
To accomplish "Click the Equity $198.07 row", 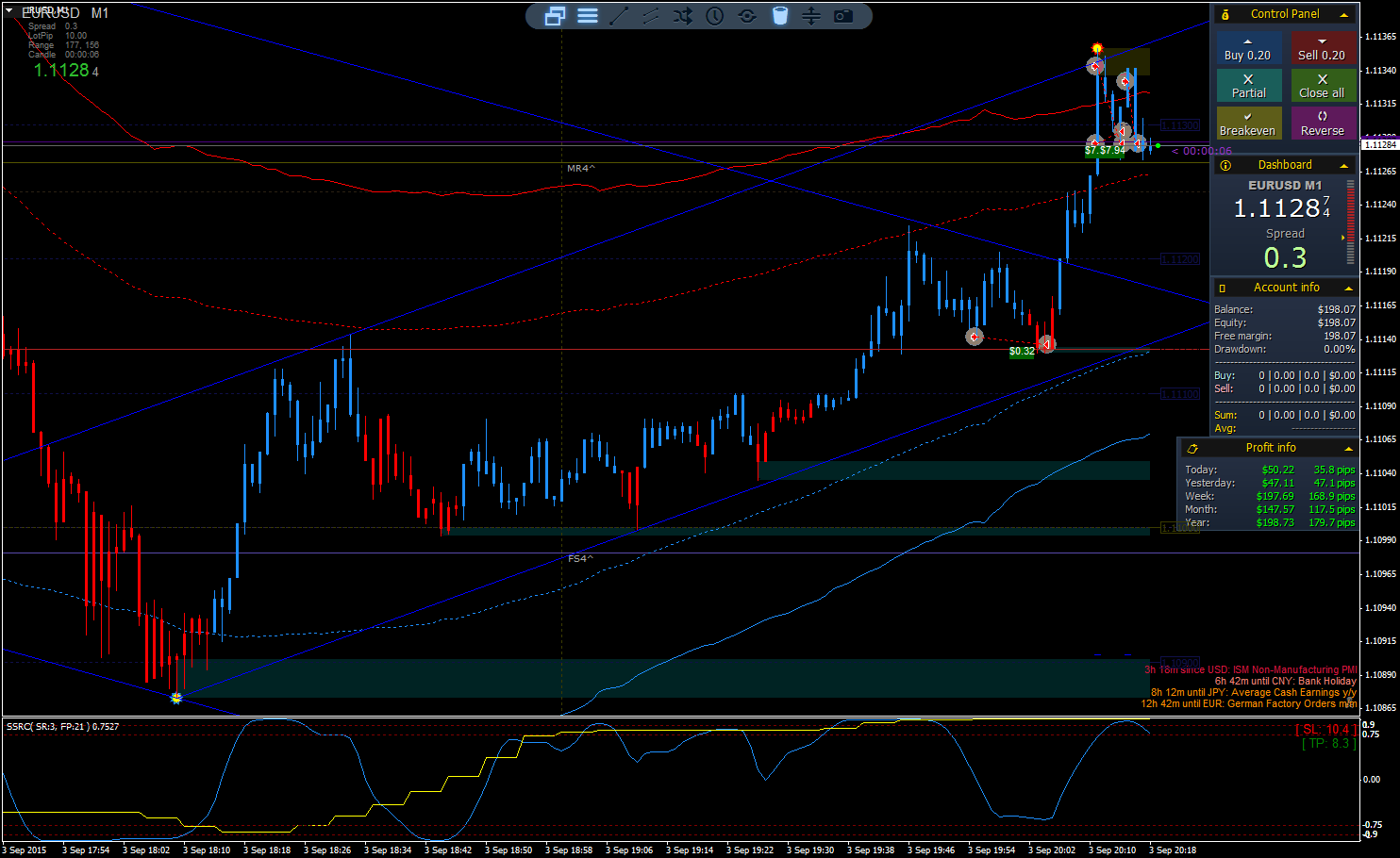I will click(1285, 322).
